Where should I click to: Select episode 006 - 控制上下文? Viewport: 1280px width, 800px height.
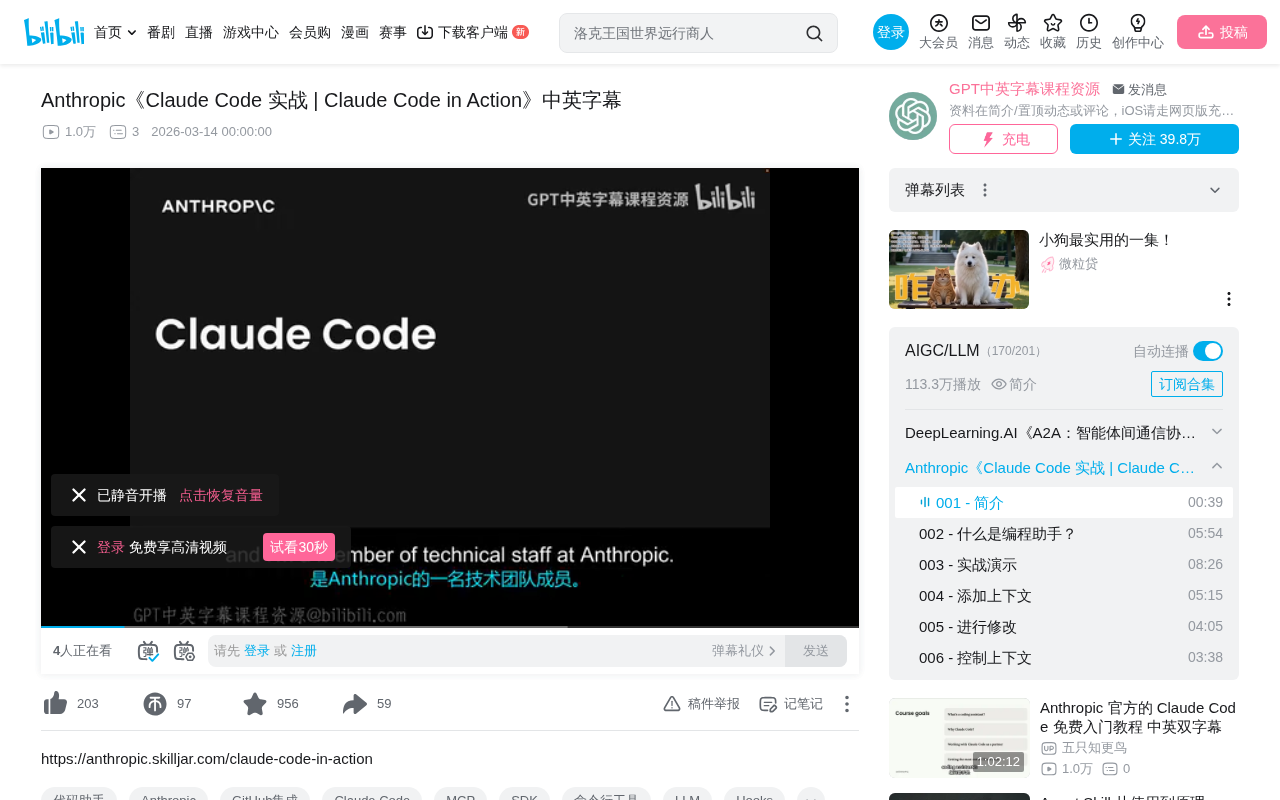point(1064,657)
